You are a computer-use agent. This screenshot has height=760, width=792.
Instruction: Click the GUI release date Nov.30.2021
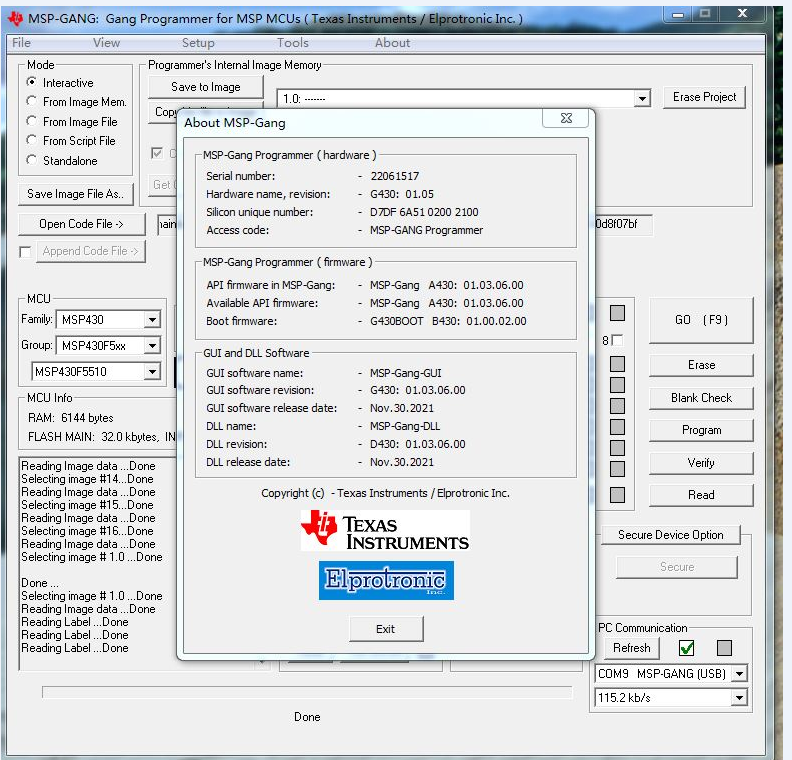pos(402,408)
